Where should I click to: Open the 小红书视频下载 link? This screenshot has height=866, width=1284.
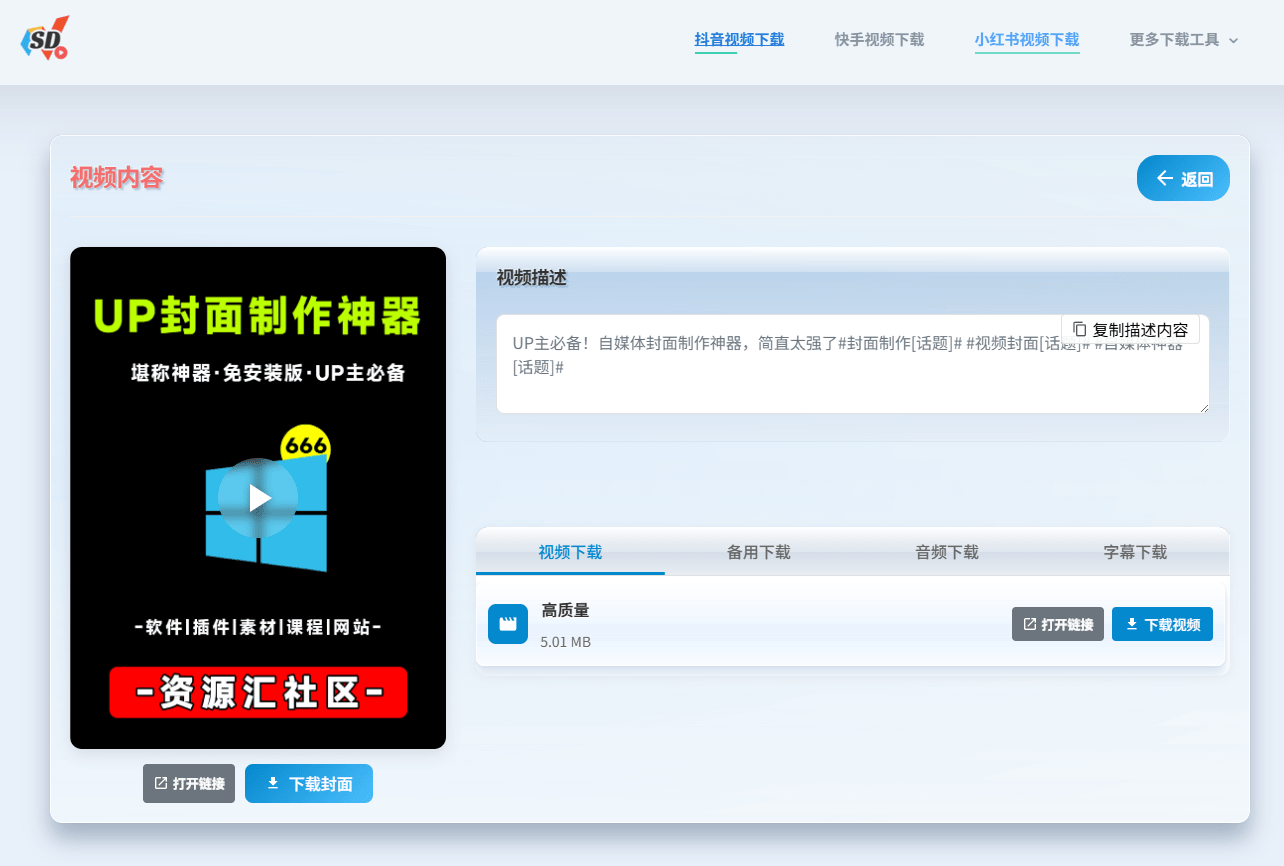click(x=1027, y=39)
